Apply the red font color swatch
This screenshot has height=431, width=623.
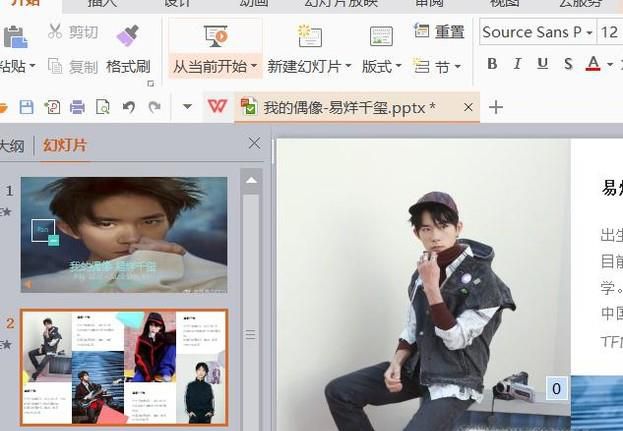click(x=593, y=64)
